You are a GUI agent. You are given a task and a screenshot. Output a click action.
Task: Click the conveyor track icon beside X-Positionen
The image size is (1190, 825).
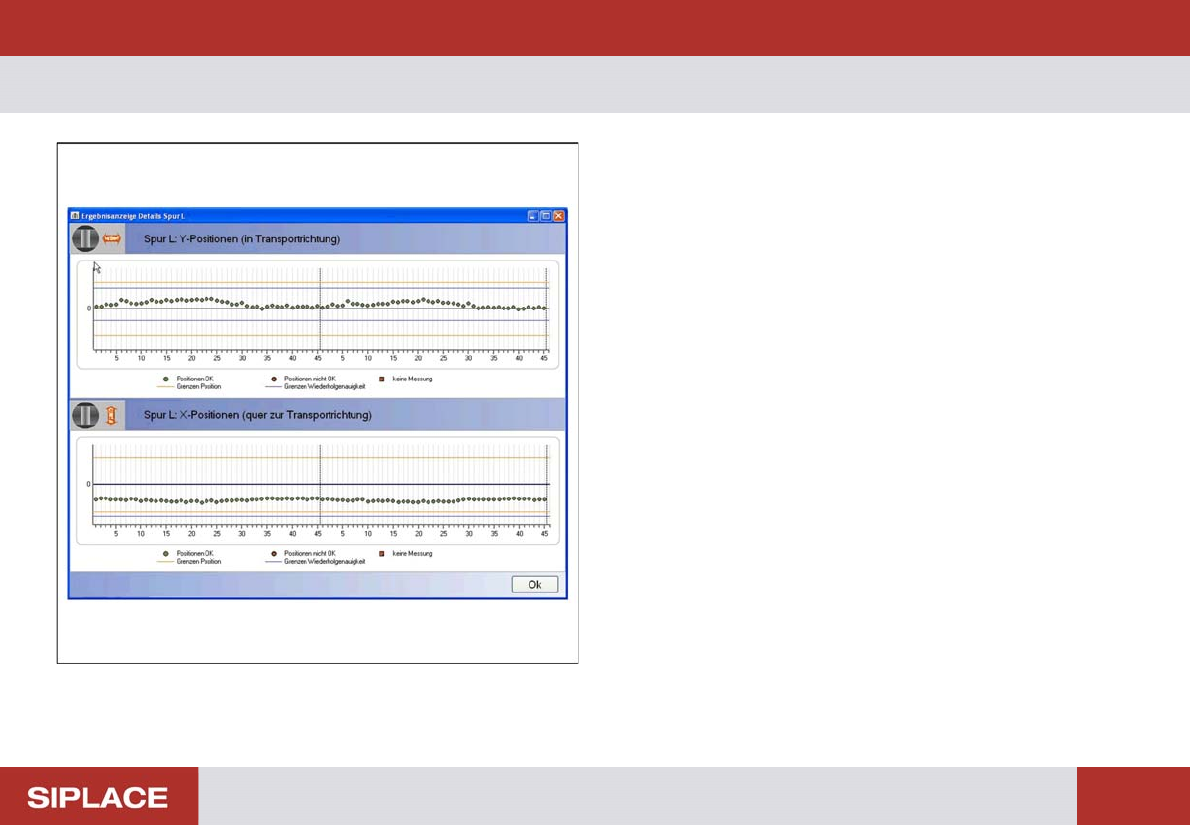(85, 415)
